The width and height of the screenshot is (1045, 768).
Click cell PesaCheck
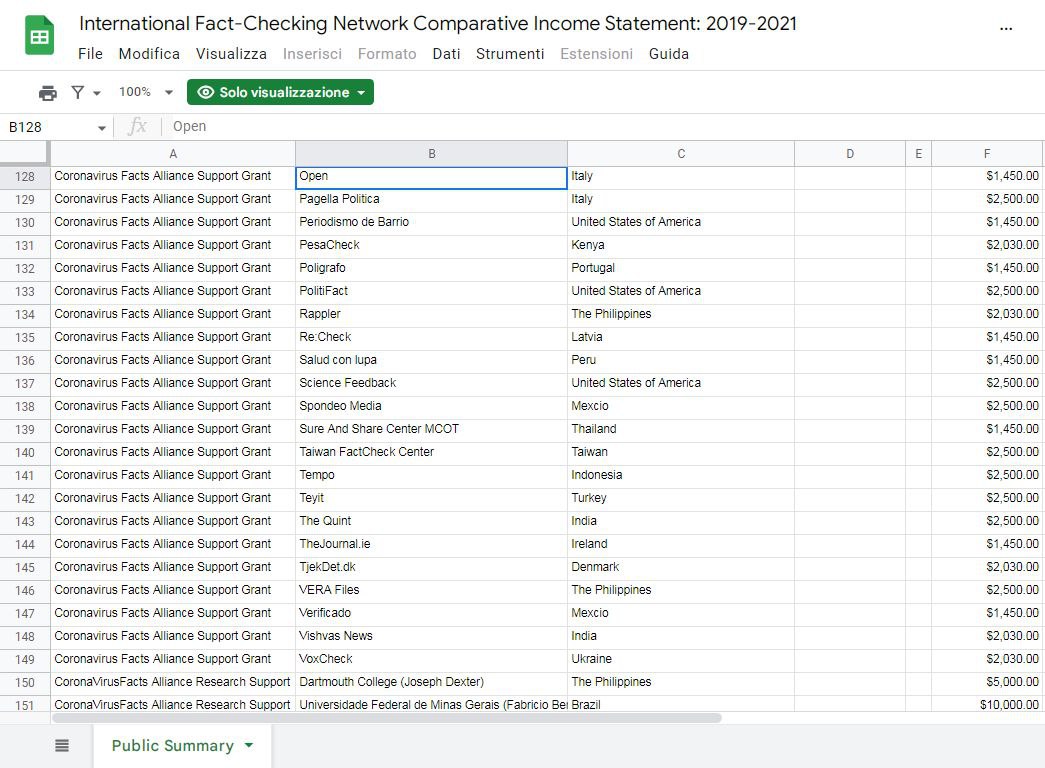pos(431,245)
